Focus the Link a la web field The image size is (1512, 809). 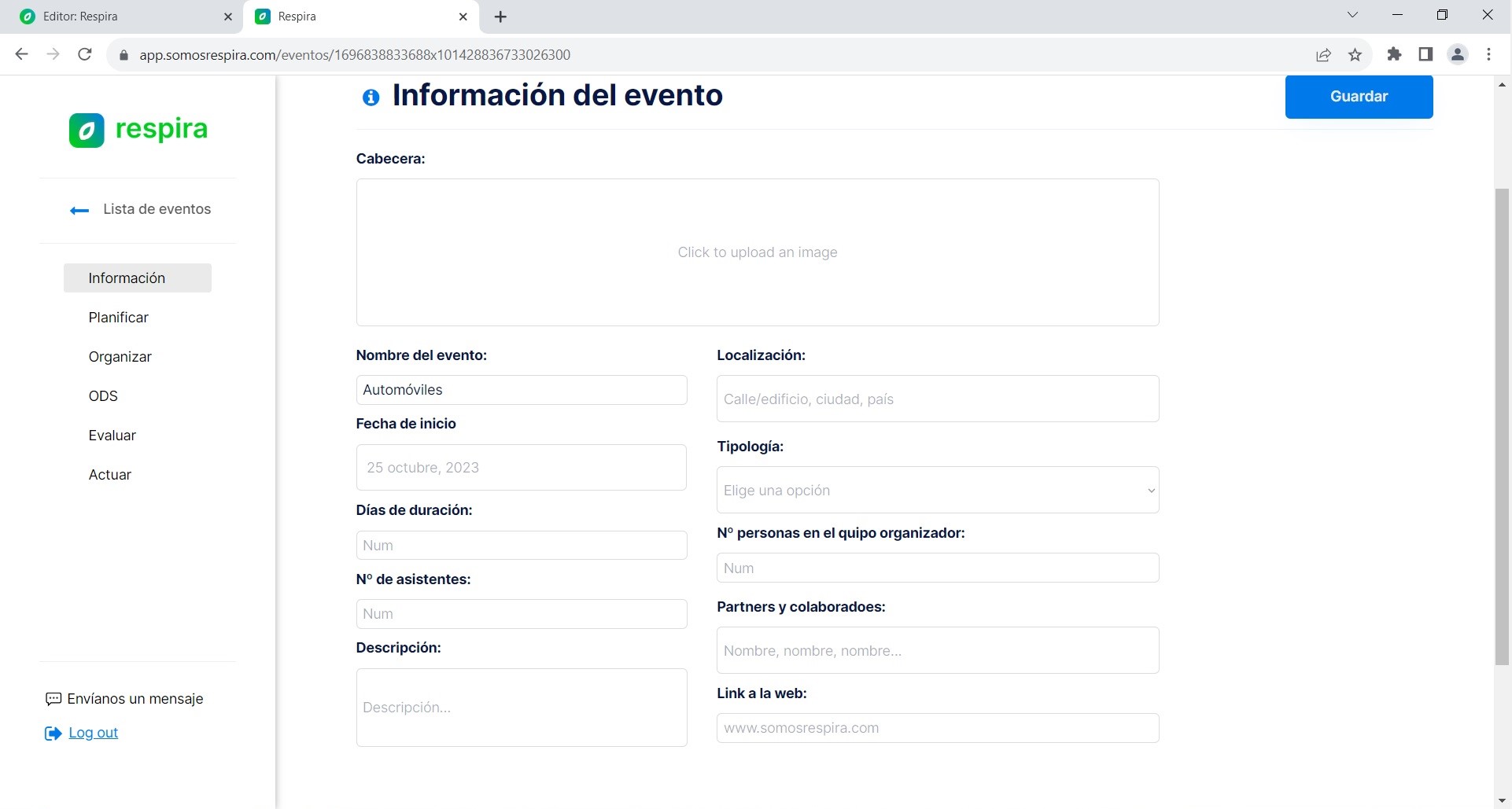click(938, 728)
